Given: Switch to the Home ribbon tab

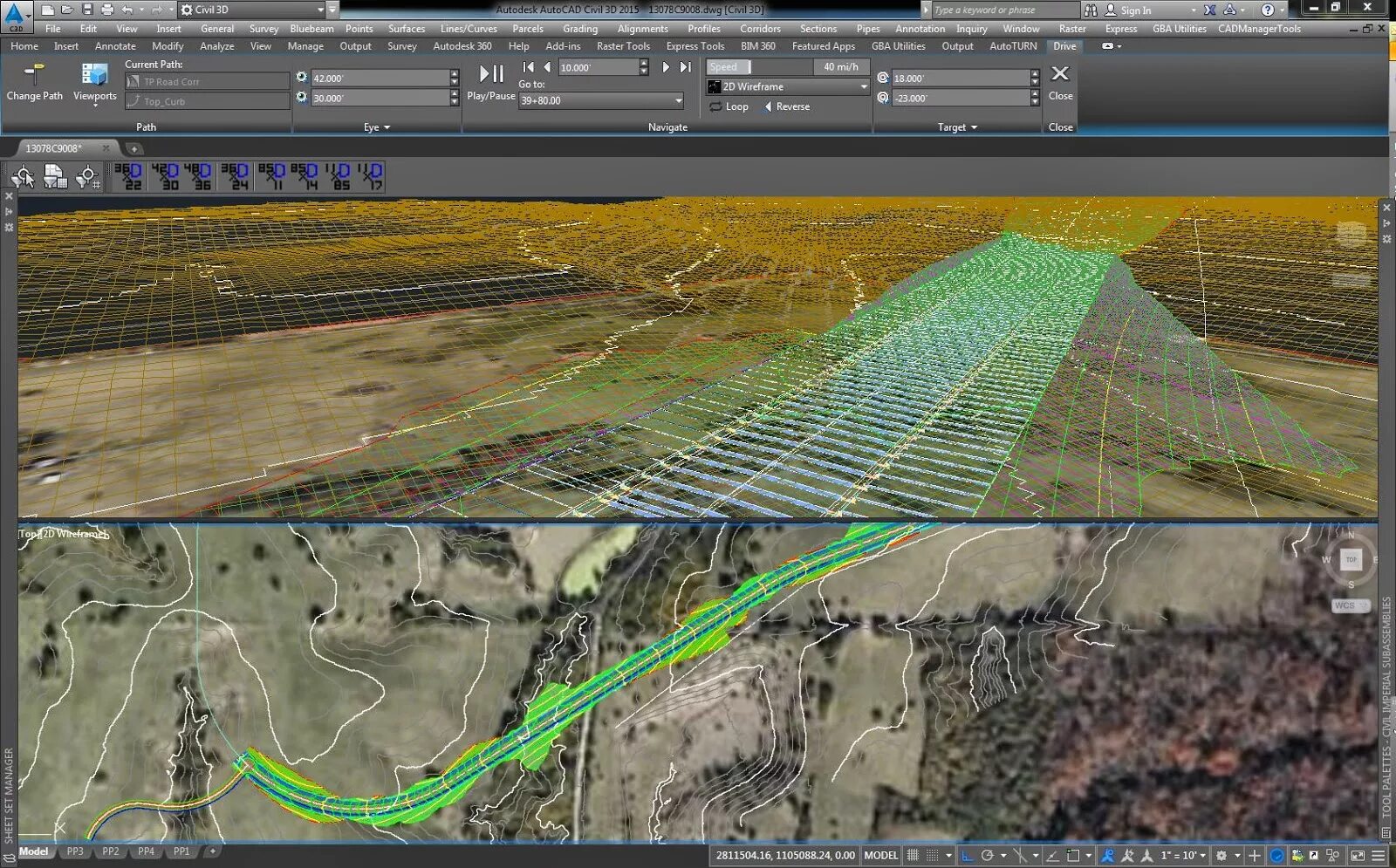Looking at the screenshot, I should [x=24, y=46].
